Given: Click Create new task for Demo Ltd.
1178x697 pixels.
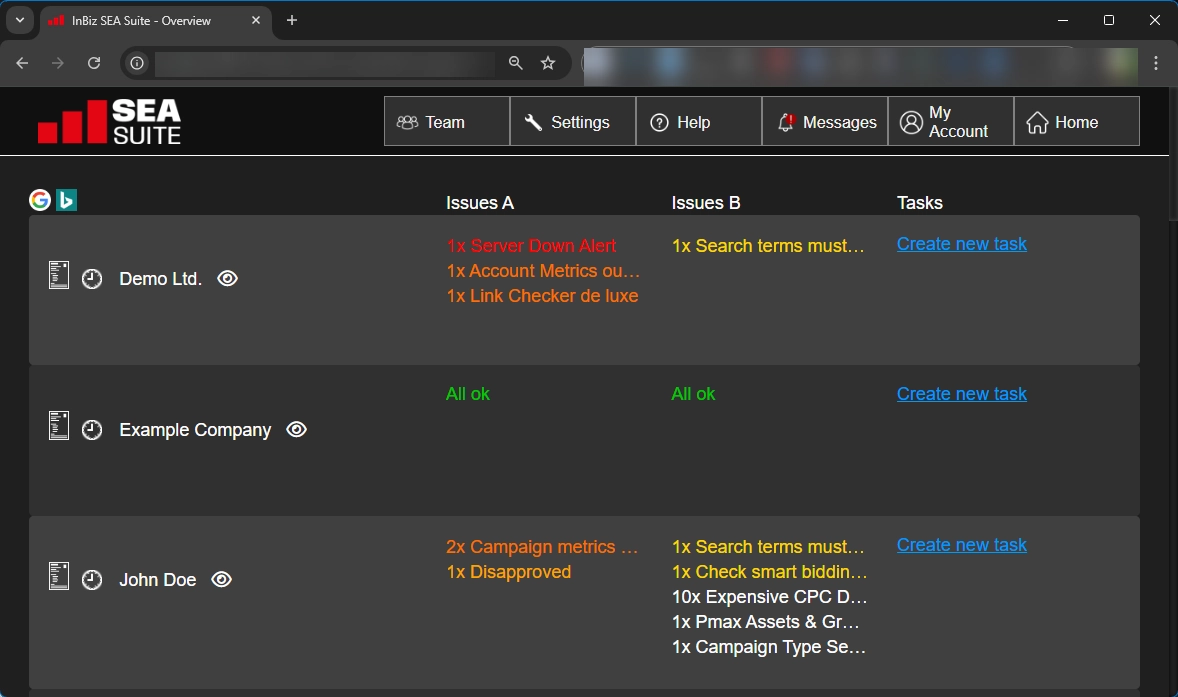Looking at the screenshot, I should (961, 243).
